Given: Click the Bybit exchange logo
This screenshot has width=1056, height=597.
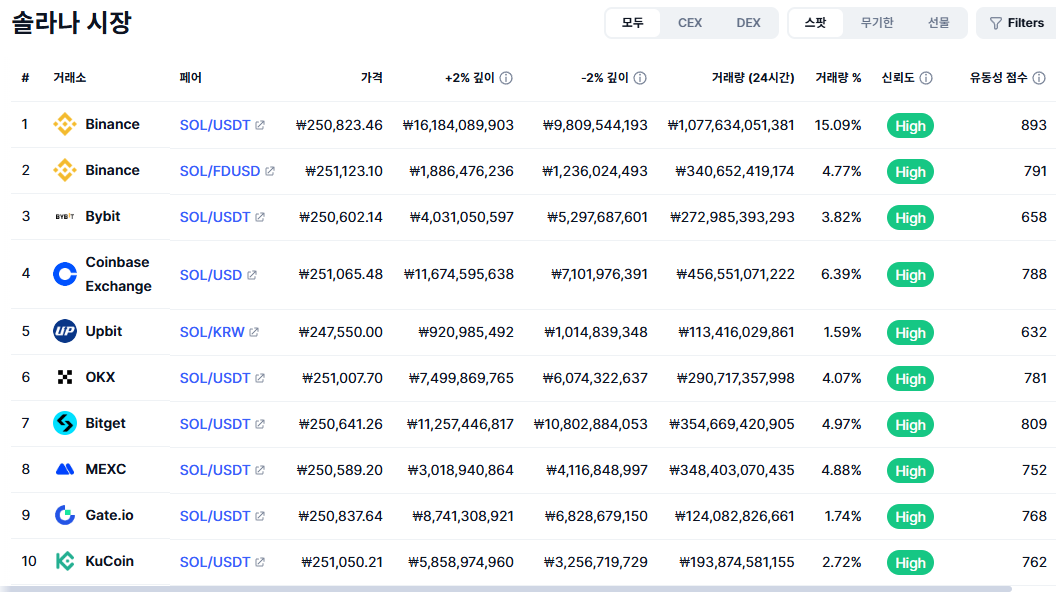Looking at the screenshot, I should point(65,216).
